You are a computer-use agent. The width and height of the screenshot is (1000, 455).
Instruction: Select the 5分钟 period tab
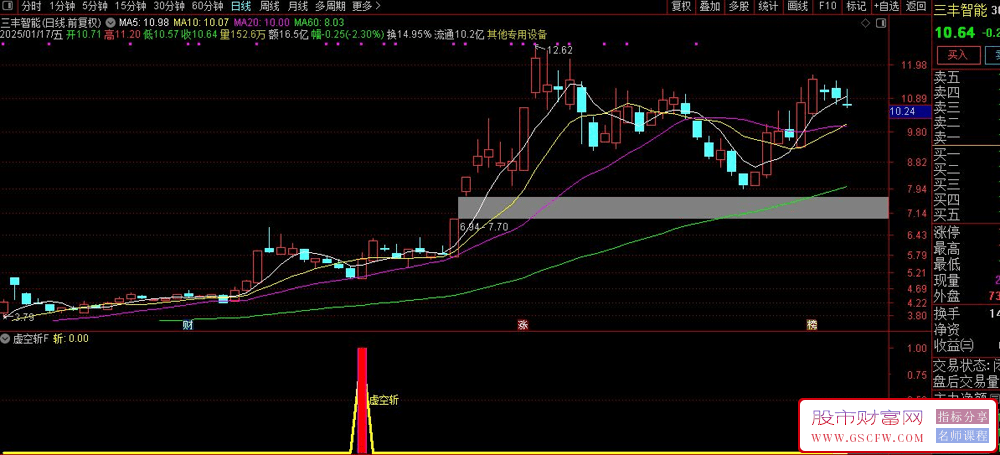tap(96, 6)
